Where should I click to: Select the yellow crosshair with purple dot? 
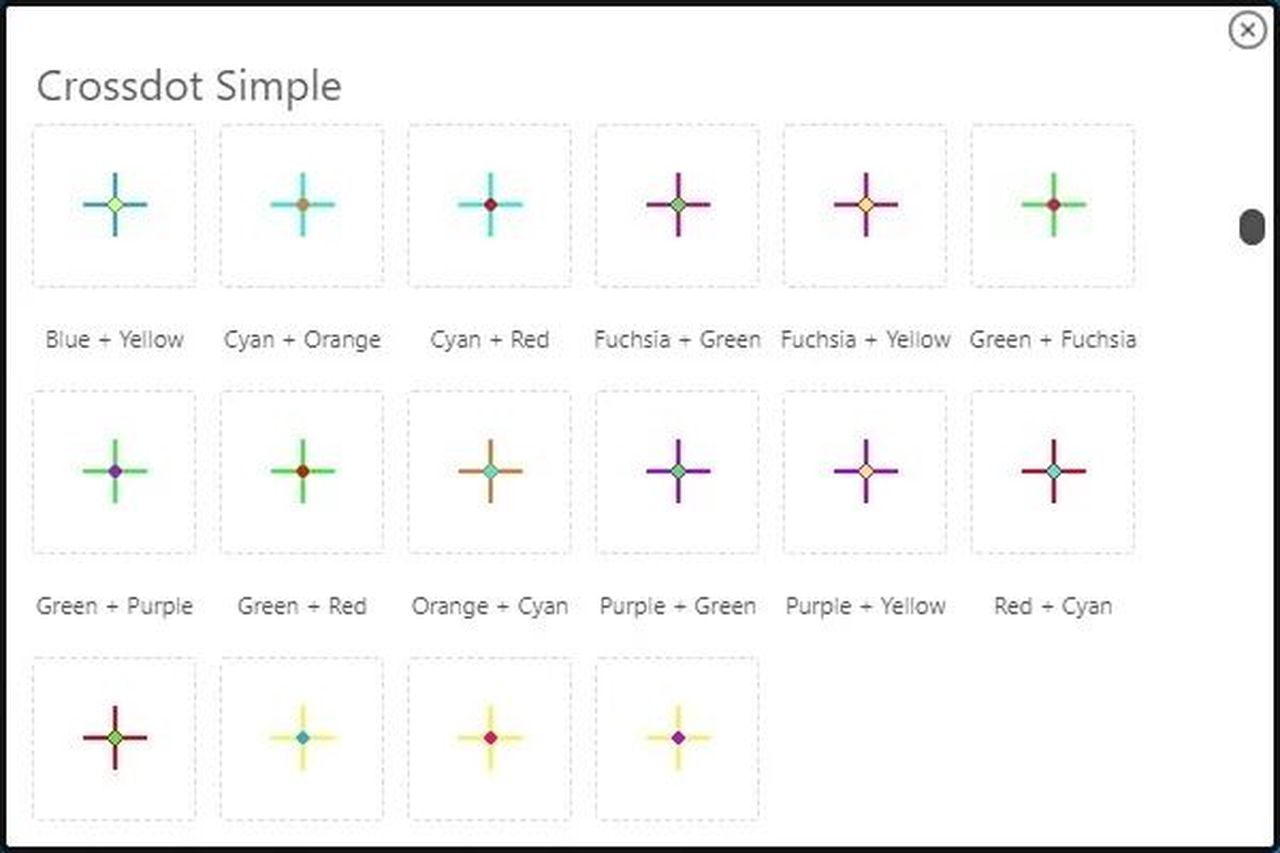click(678, 739)
